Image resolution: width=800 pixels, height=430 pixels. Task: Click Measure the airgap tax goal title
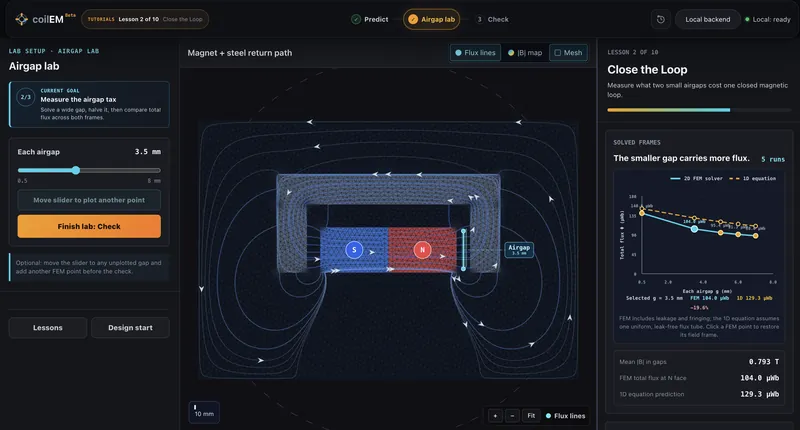78,99
